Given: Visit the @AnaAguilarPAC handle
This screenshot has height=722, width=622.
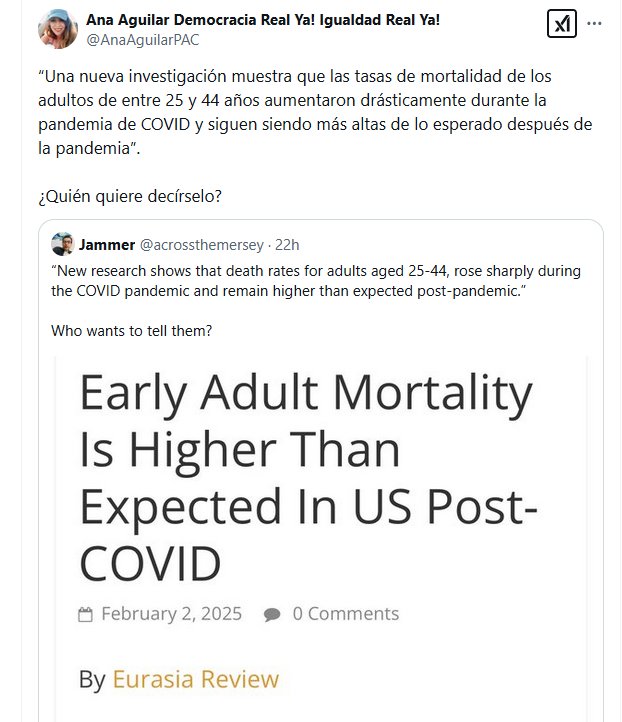Looking at the screenshot, I should tap(143, 40).
